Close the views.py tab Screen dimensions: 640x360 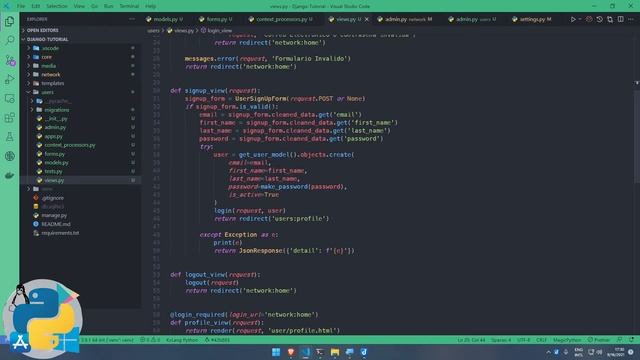point(367,19)
